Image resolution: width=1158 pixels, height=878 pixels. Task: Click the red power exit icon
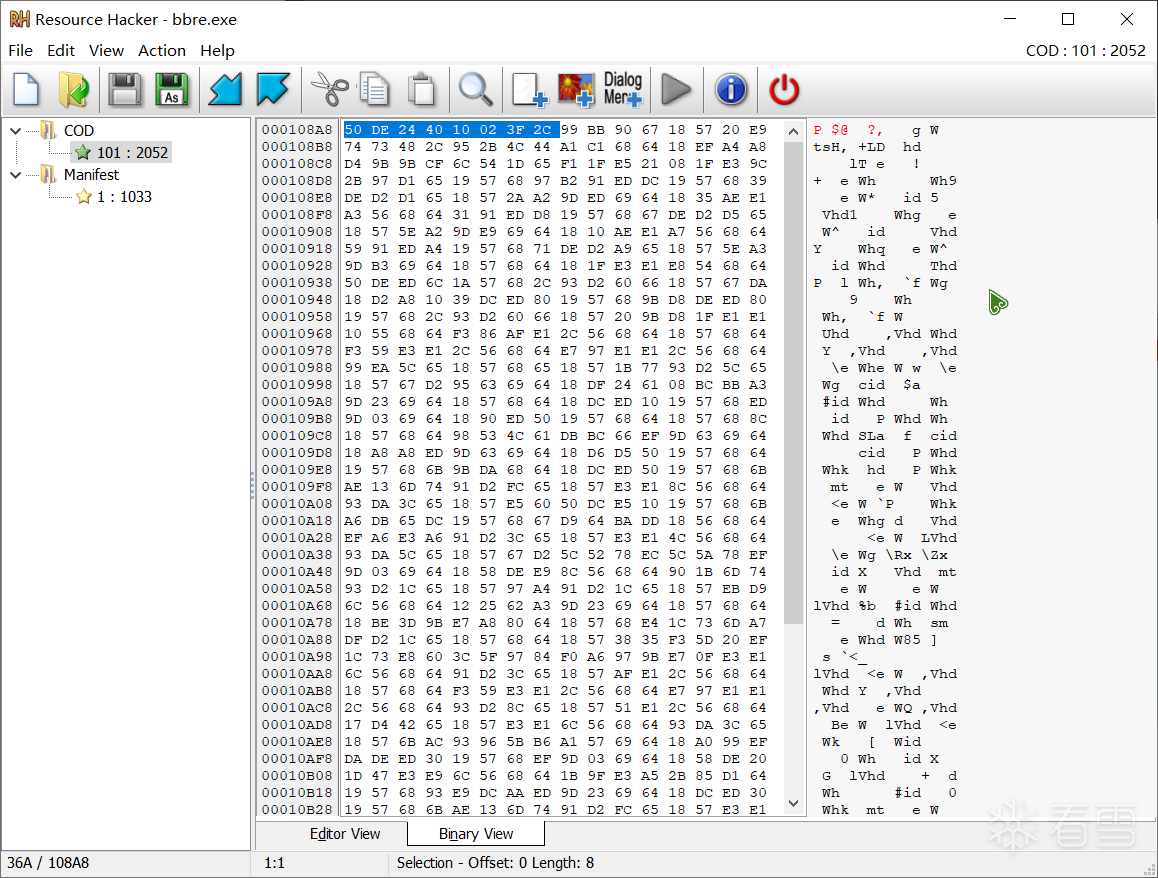point(784,89)
